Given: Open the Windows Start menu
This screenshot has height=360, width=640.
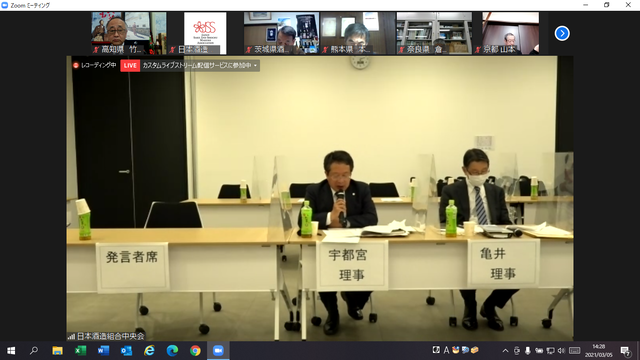Looking at the screenshot, I should click(x=11, y=351).
